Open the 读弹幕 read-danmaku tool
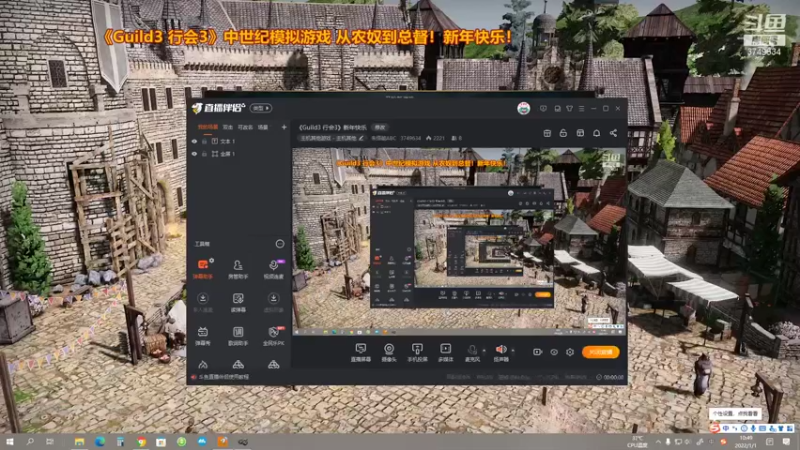This screenshot has height=450, width=800. pos(238,302)
